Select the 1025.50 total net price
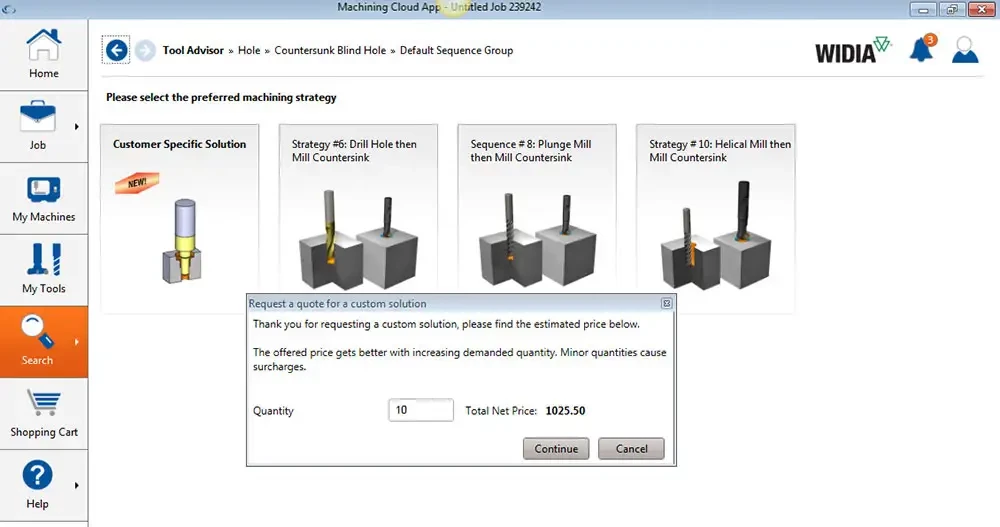 [x=565, y=411]
